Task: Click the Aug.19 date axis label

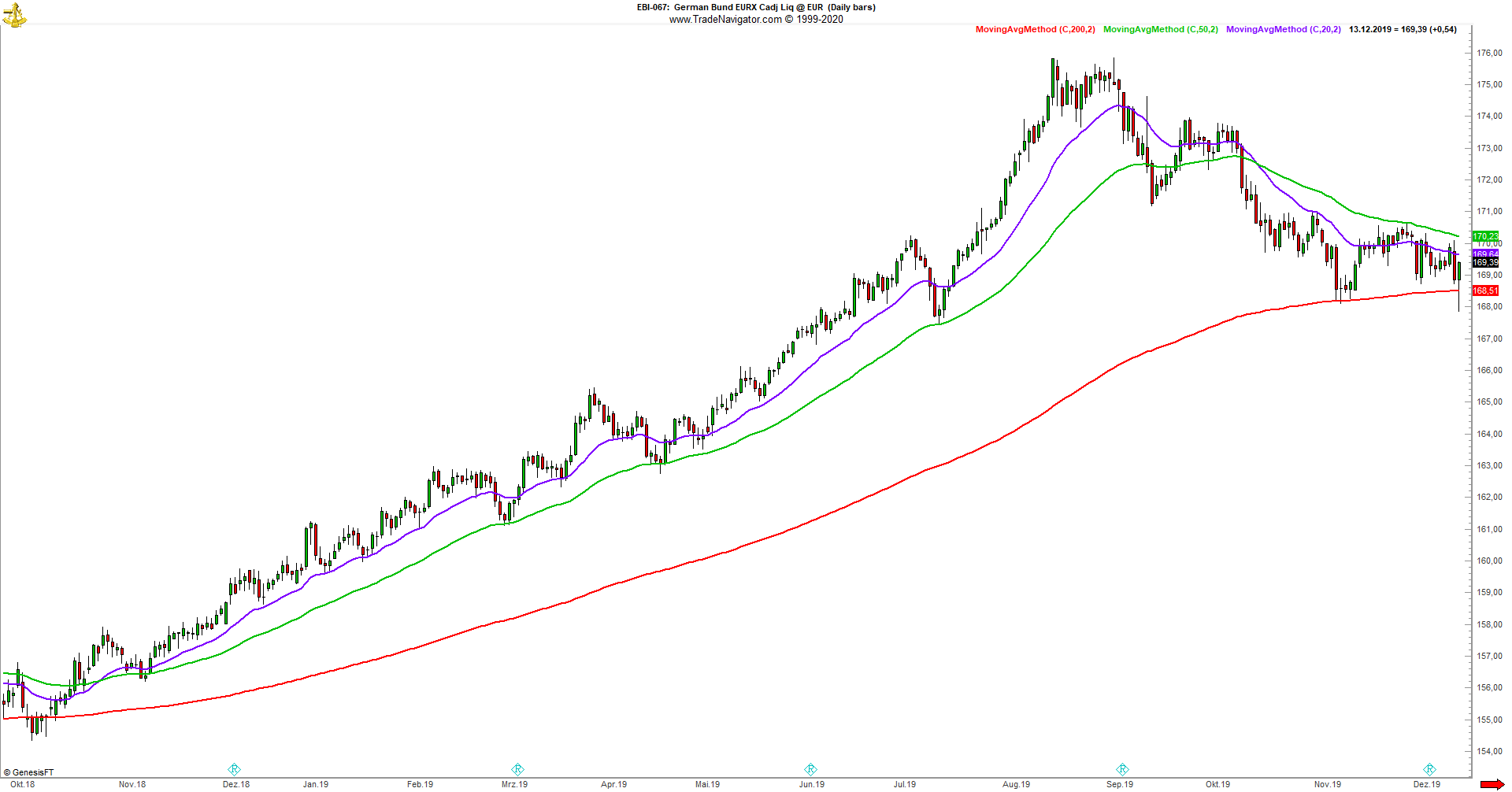Action: [1016, 784]
